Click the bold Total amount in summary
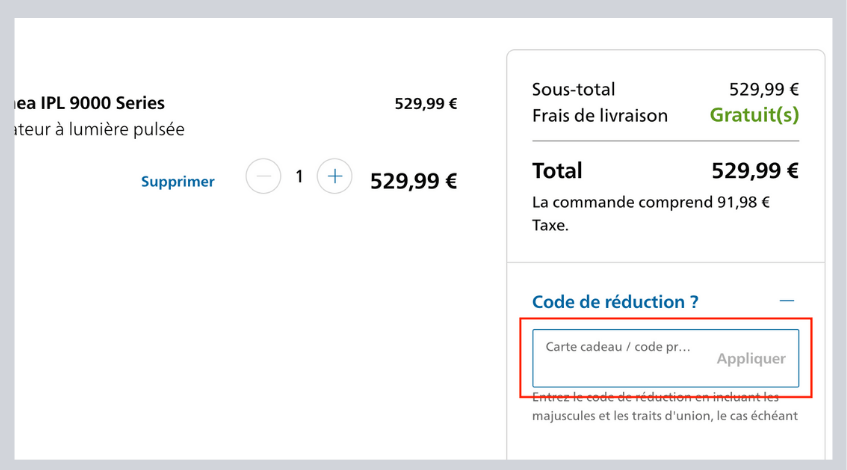The width and height of the screenshot is (847, 470). pyautogui.click(x=755, y=170)
